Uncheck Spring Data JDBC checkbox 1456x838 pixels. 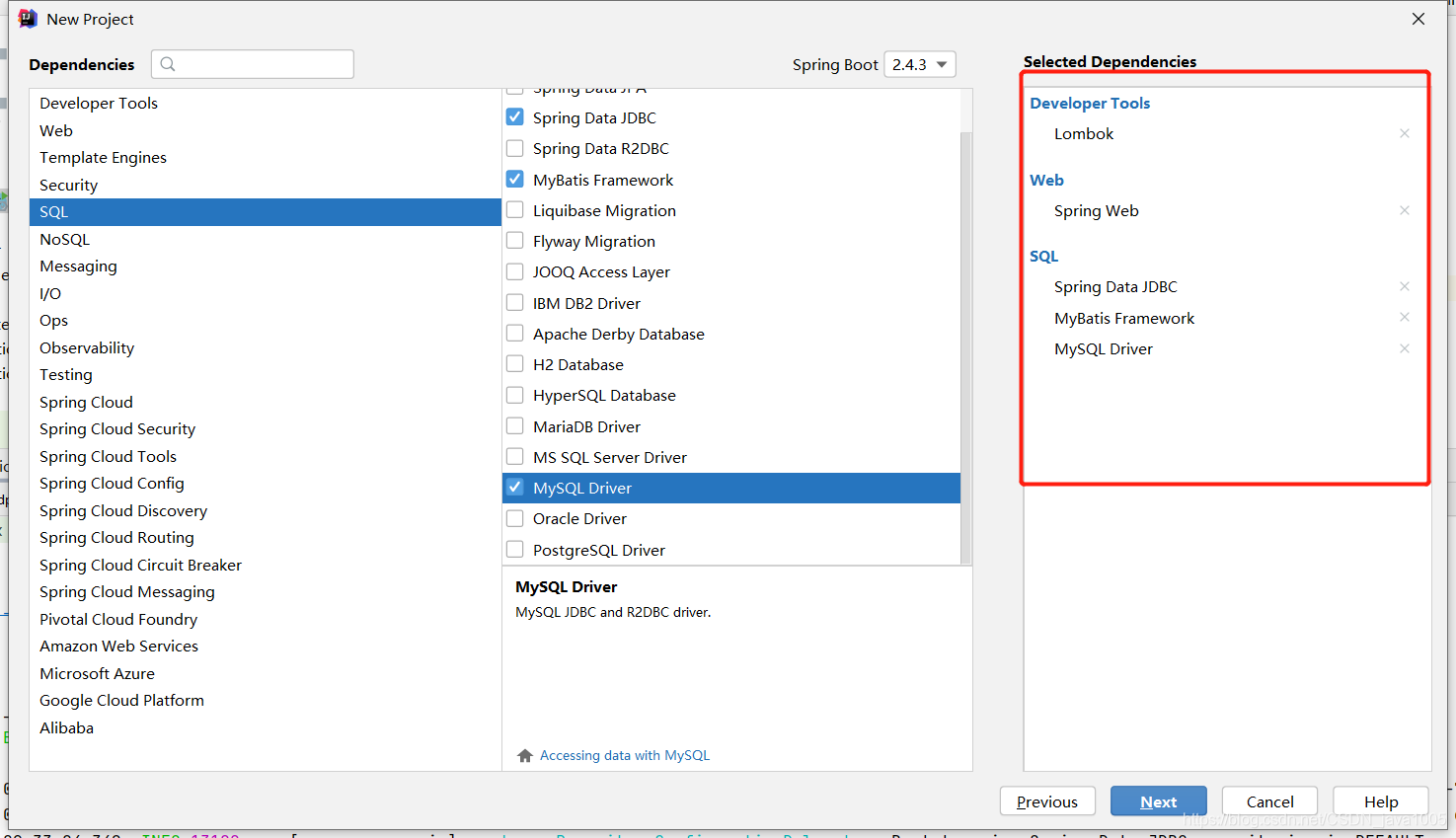click(x=515, y=116)
